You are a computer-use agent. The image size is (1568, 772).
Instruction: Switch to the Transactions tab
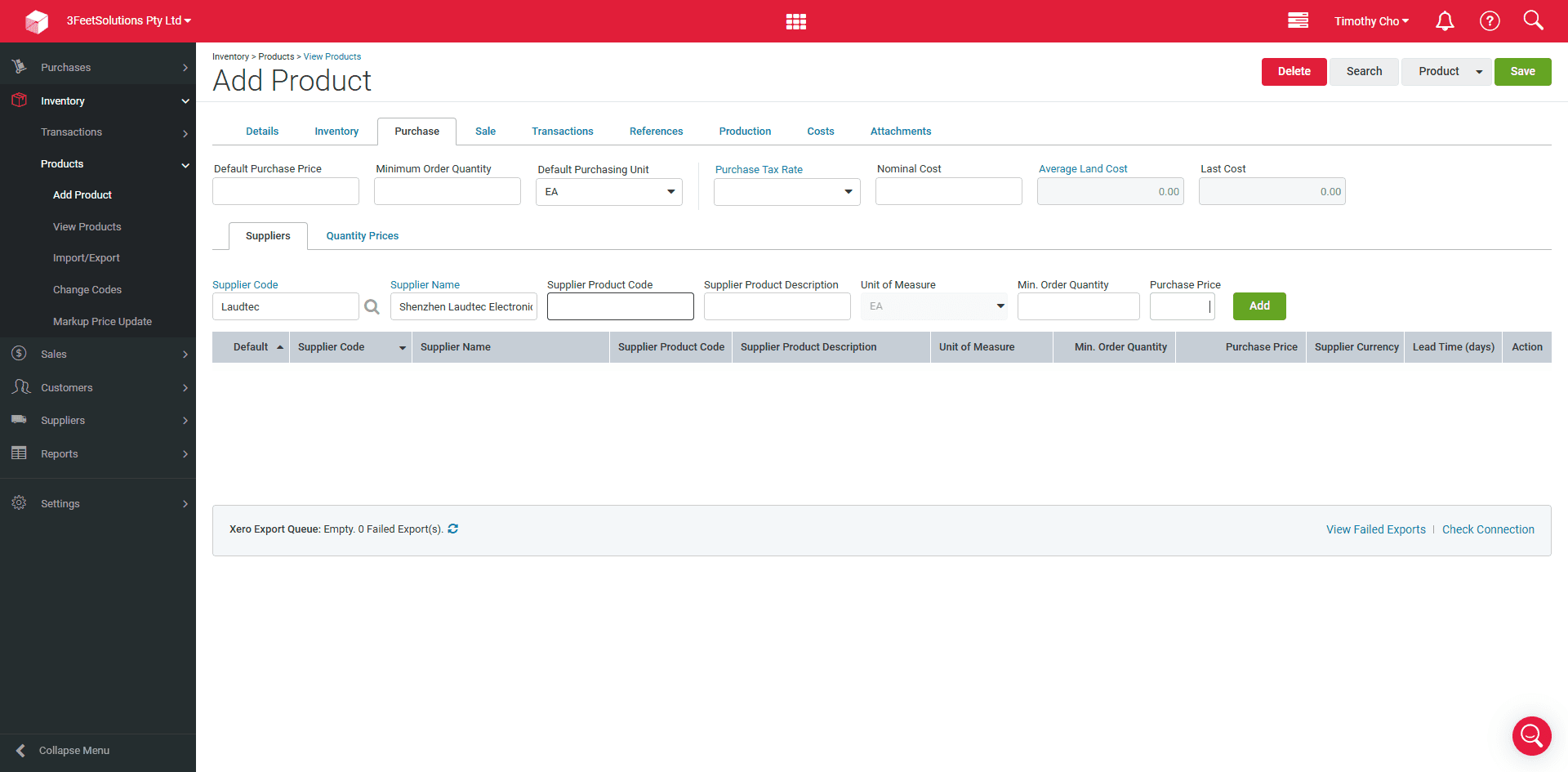coord(563,132)
